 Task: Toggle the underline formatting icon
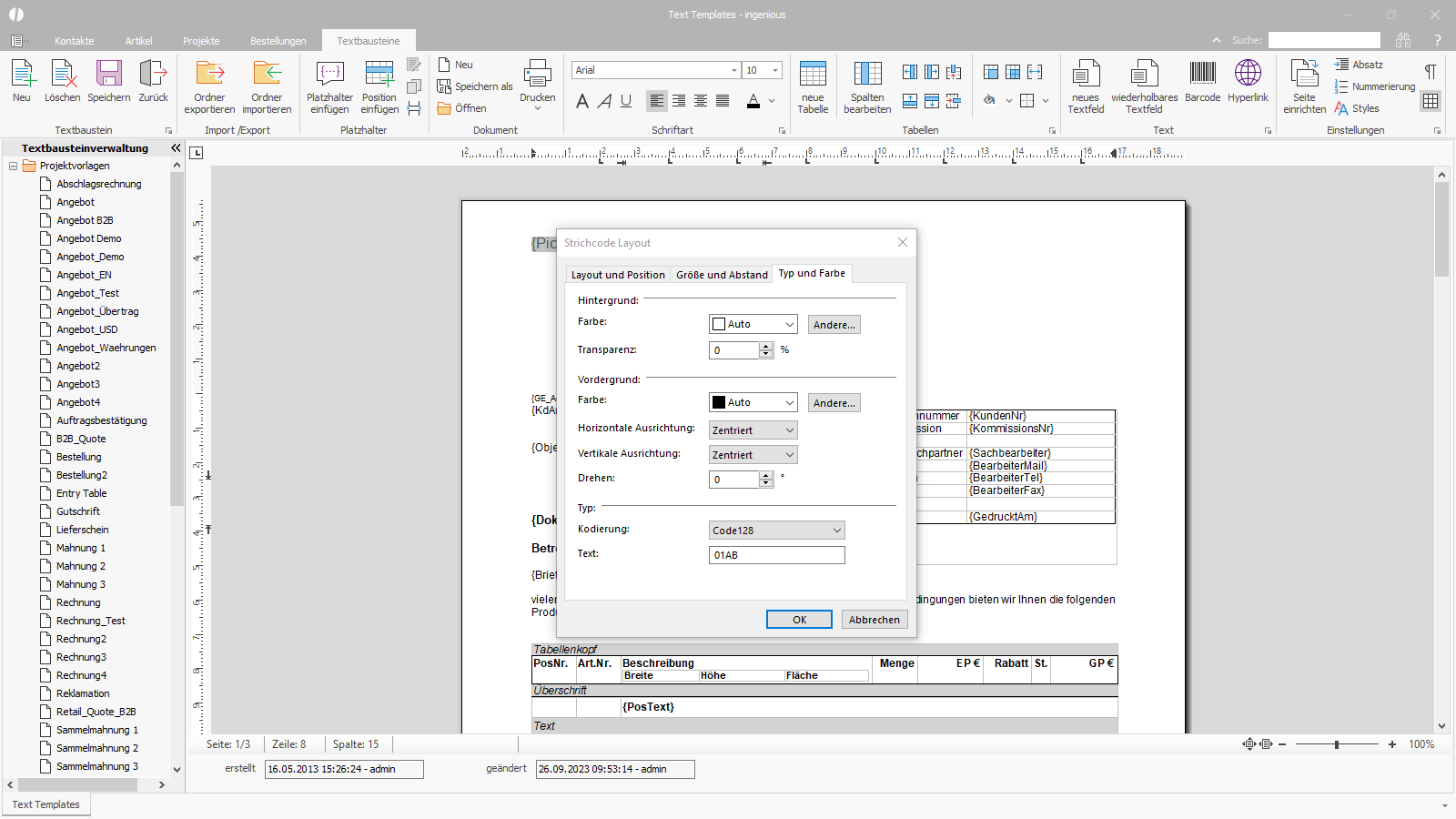point(626,101)
